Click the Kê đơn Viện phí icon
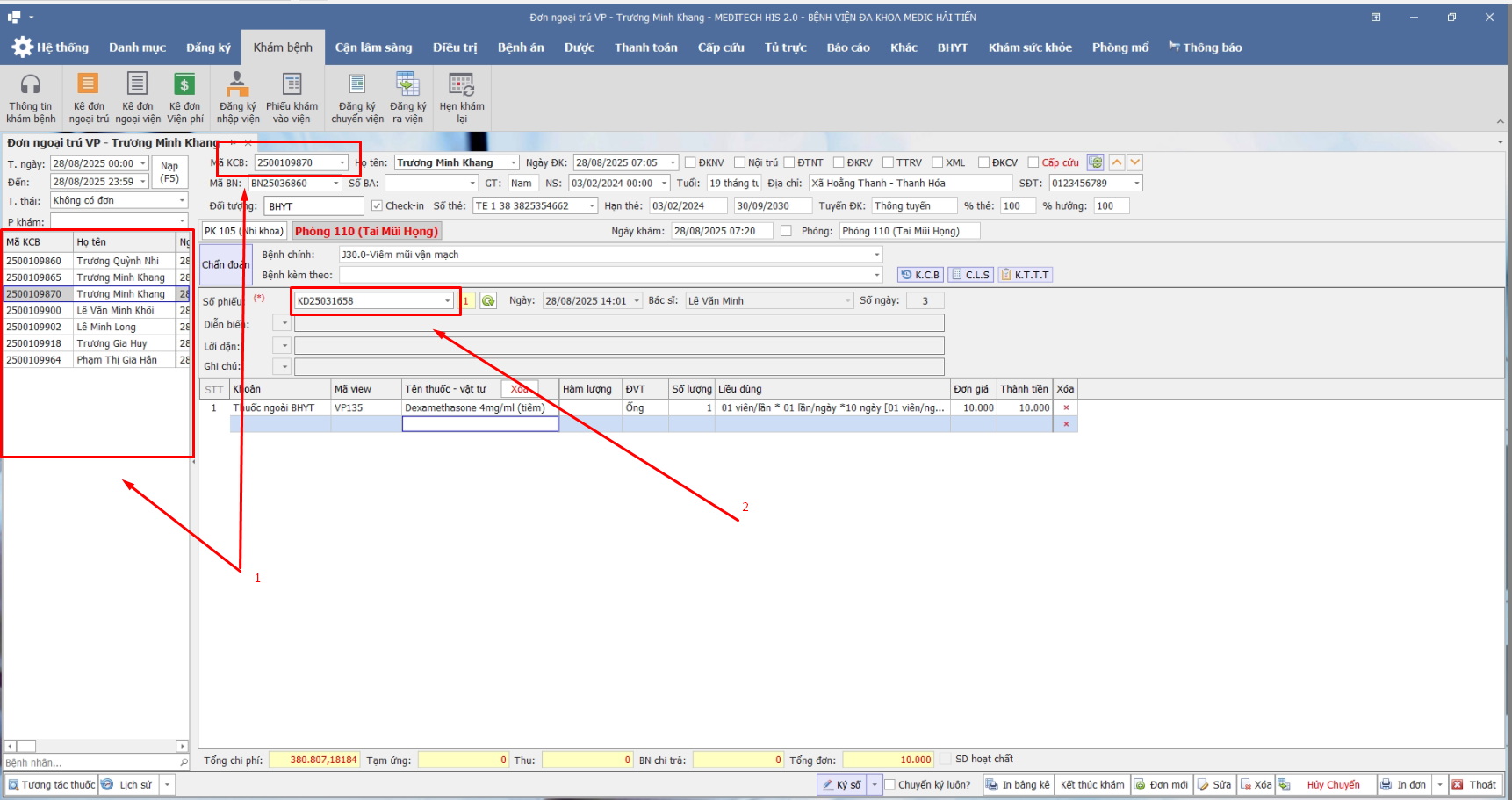1512x800 pixels. pyautogui.click(x=184, y=85)
